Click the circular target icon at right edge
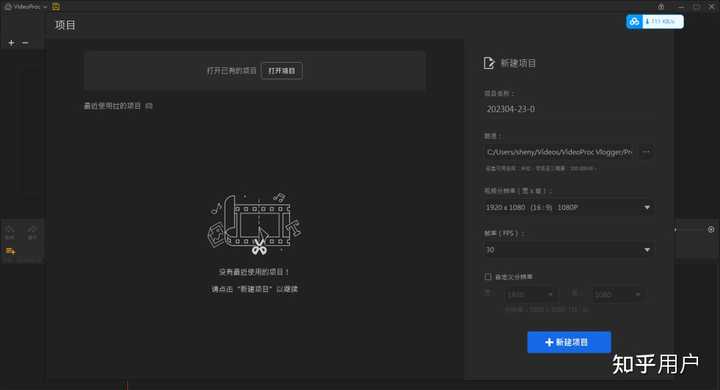The image size is (720, 390). click(x=711, y=229)
